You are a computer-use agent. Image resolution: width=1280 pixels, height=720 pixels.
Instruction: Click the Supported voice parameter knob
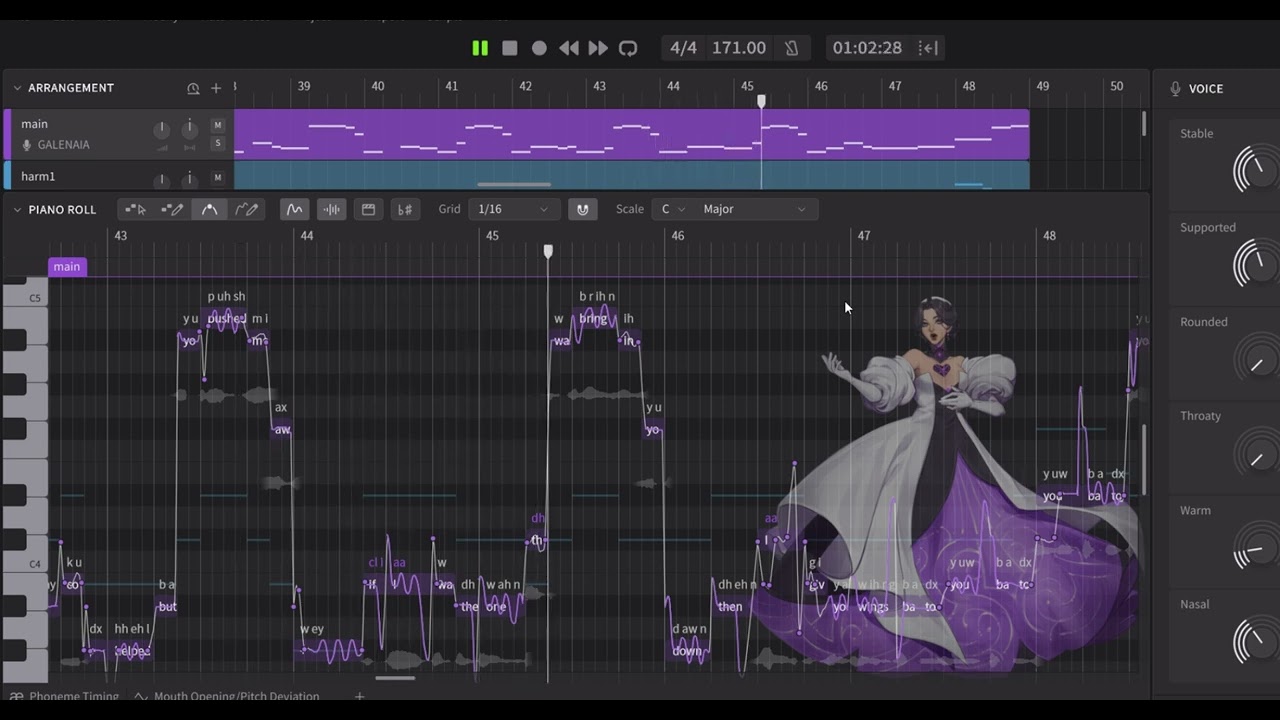click(x=1254, y=263)
